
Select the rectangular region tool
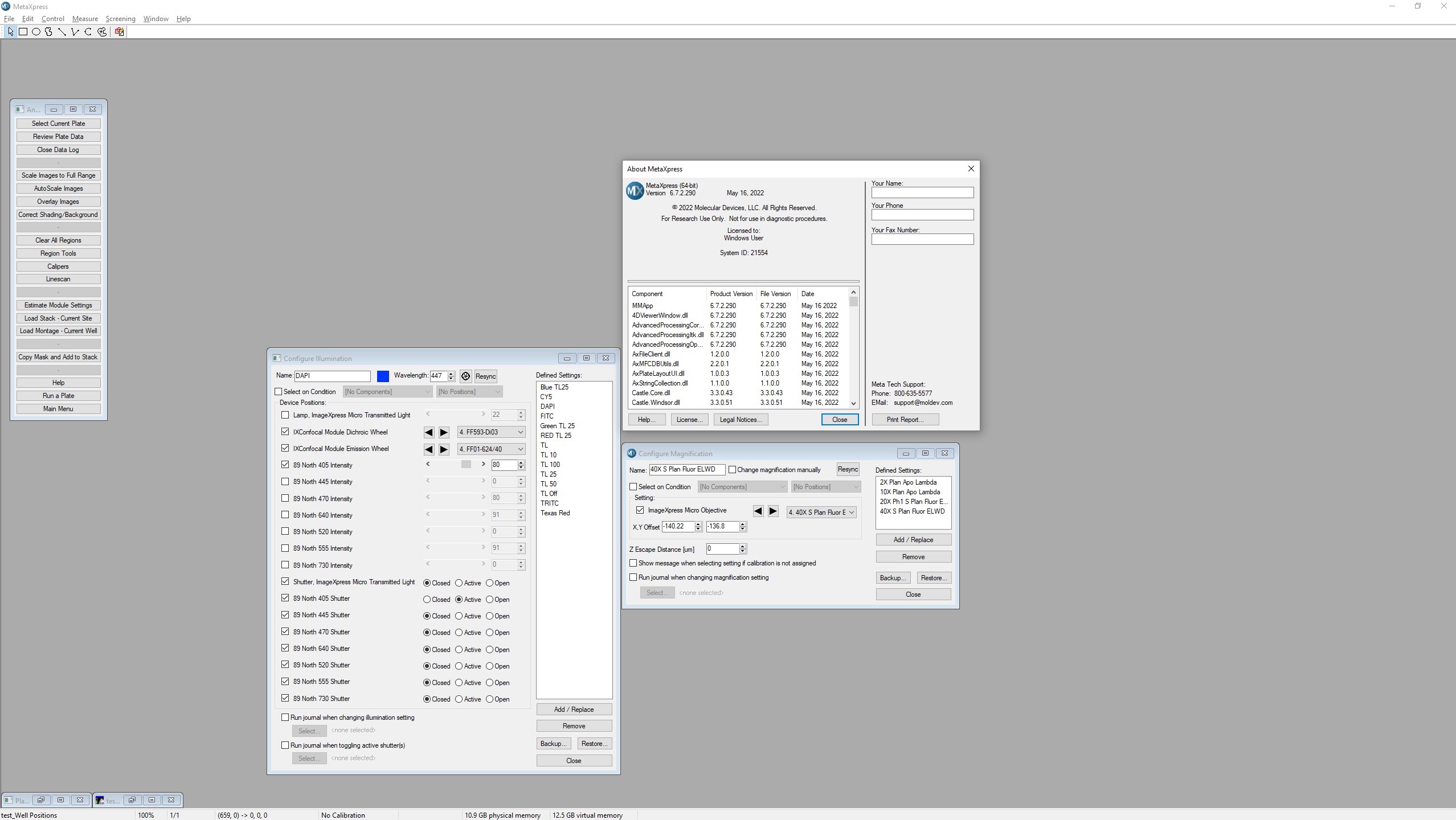(x=23, y=32)
